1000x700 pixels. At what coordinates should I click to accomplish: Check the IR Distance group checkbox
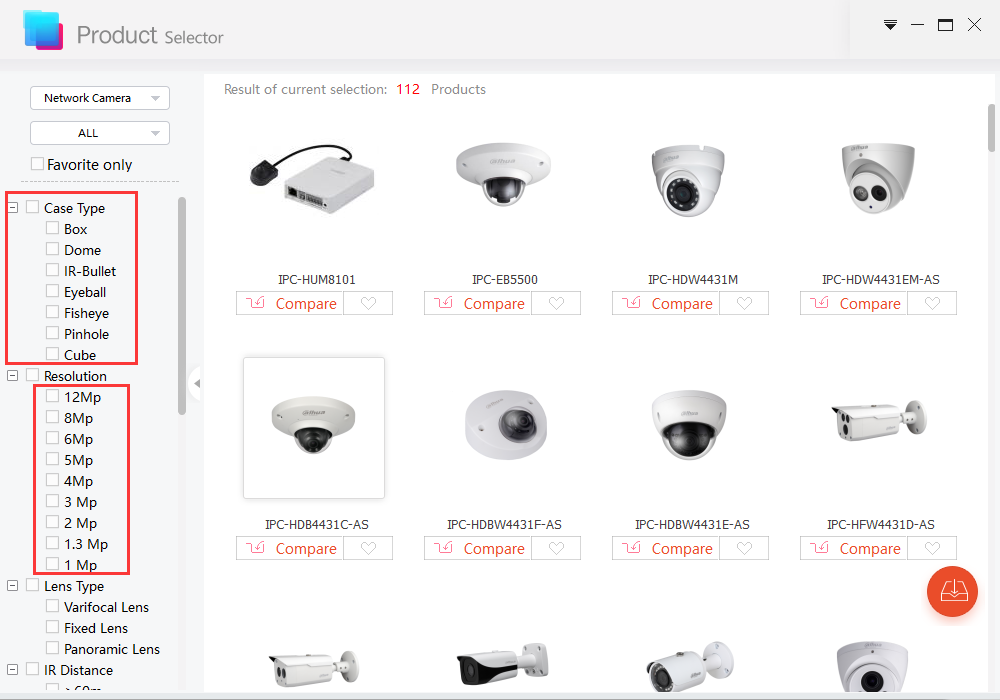(x=33, y=669)
